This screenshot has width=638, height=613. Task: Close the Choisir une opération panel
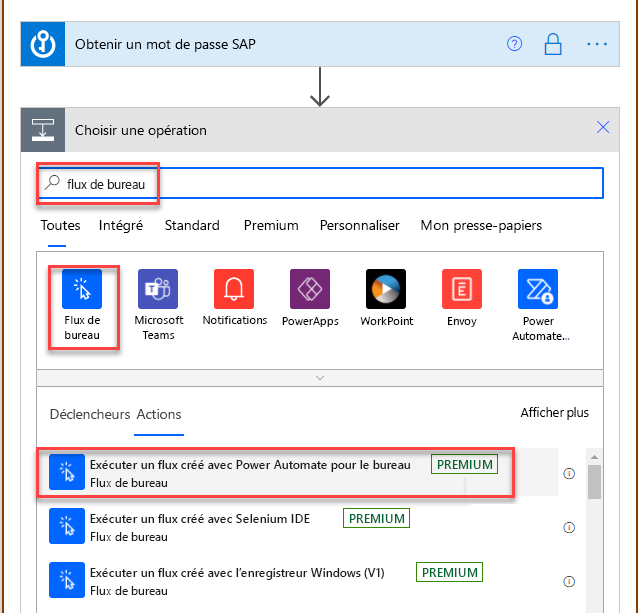point(603,127)
